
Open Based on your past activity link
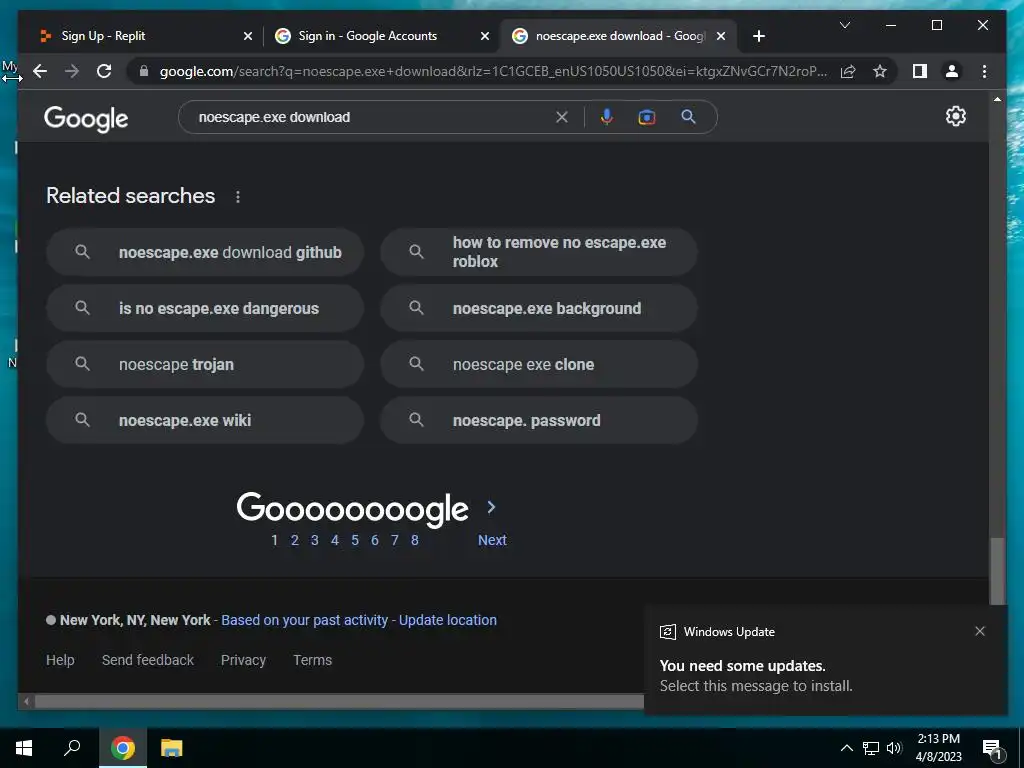pos(304,620)
